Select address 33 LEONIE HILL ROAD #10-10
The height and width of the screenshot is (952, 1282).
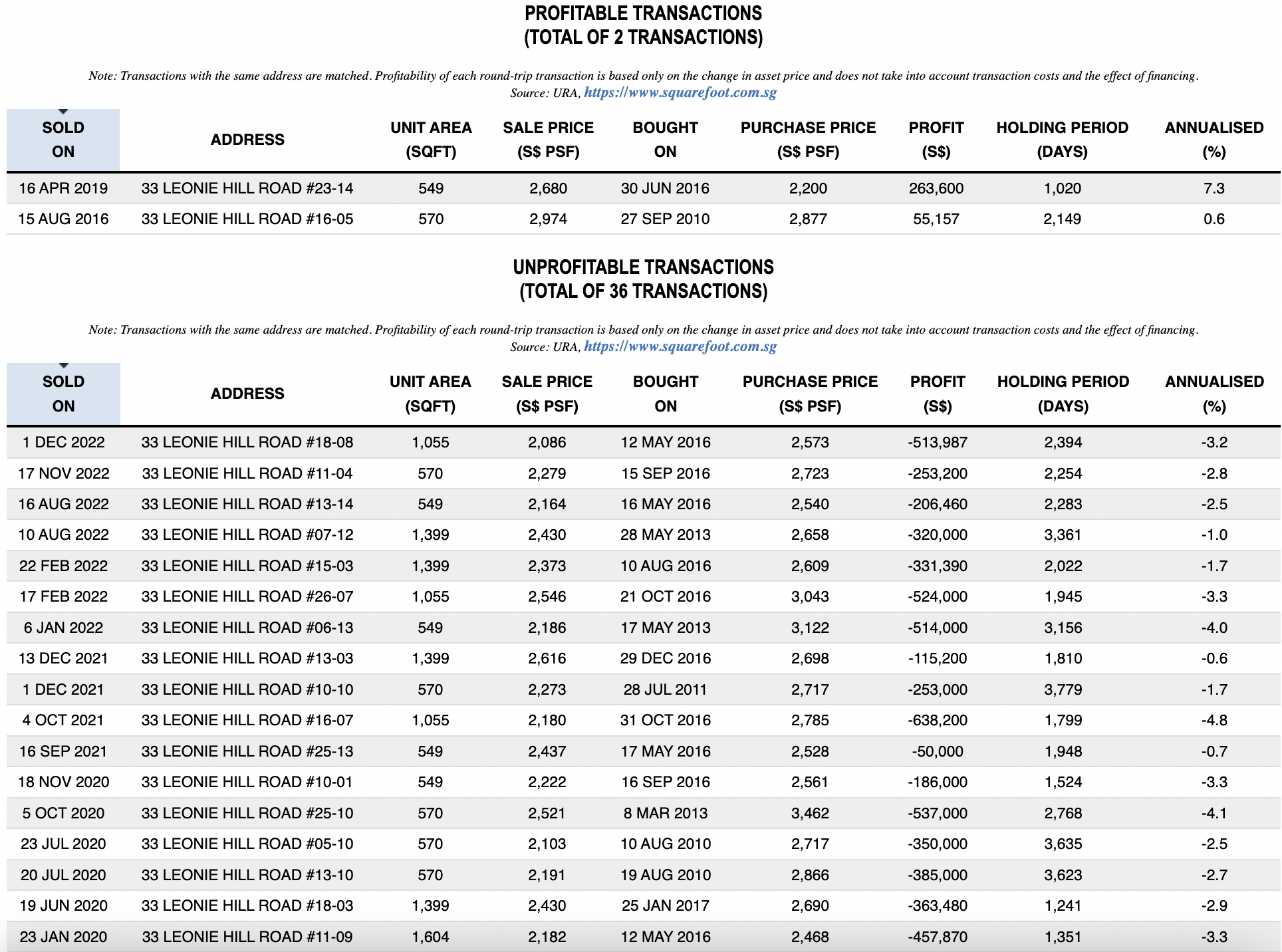pyautogui.click(x=247, y=689)
